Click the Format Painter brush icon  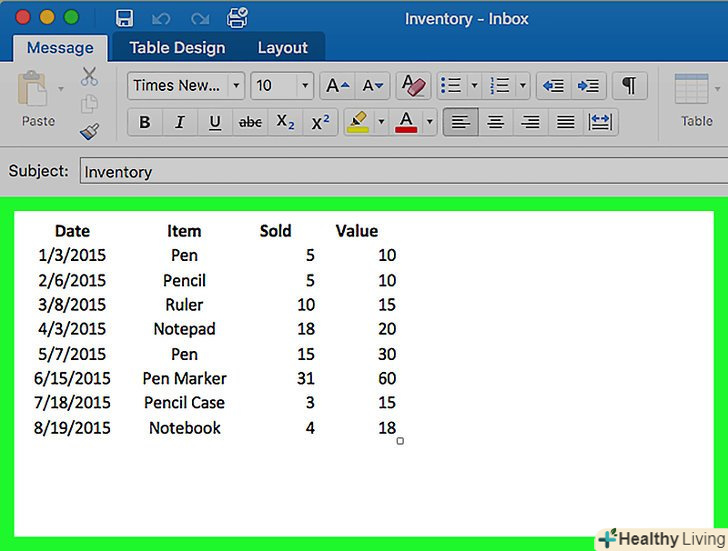click(x=89, y=131)
